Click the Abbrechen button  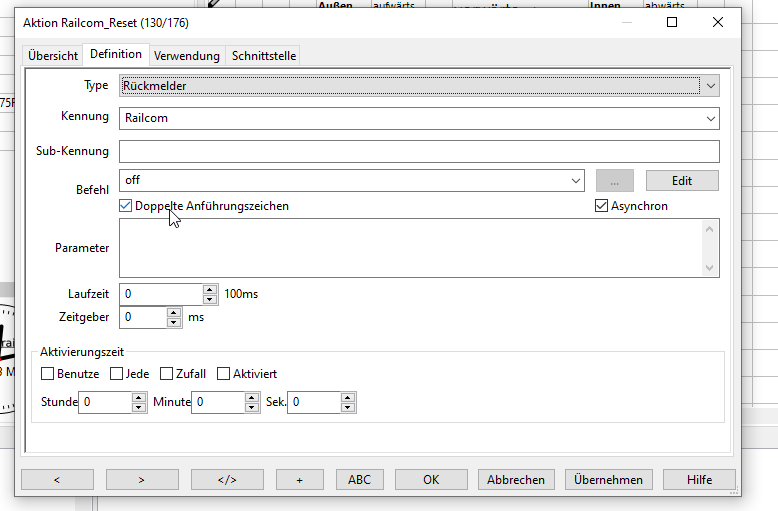click(516, 479)
